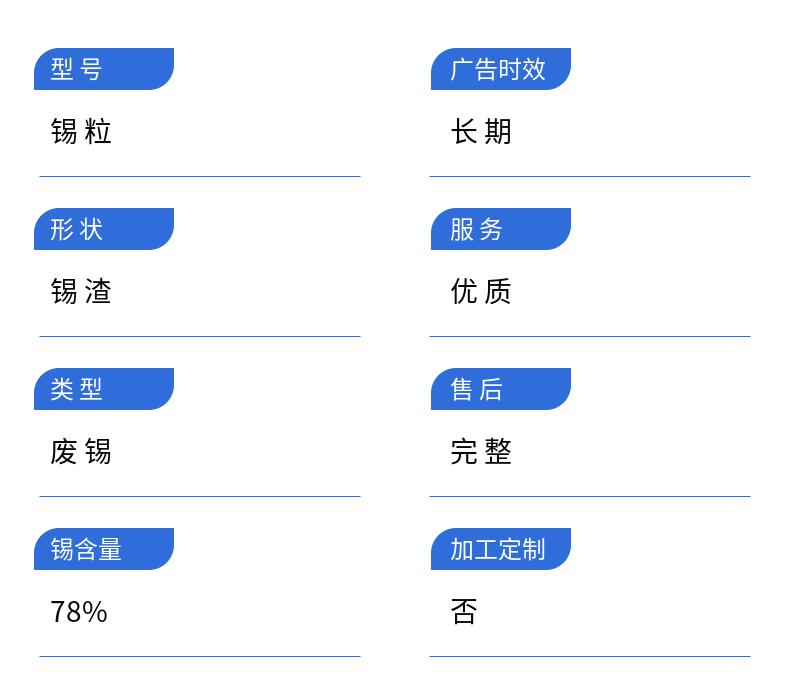
Task: Select the 完整 value text
Action: (481, 452)
